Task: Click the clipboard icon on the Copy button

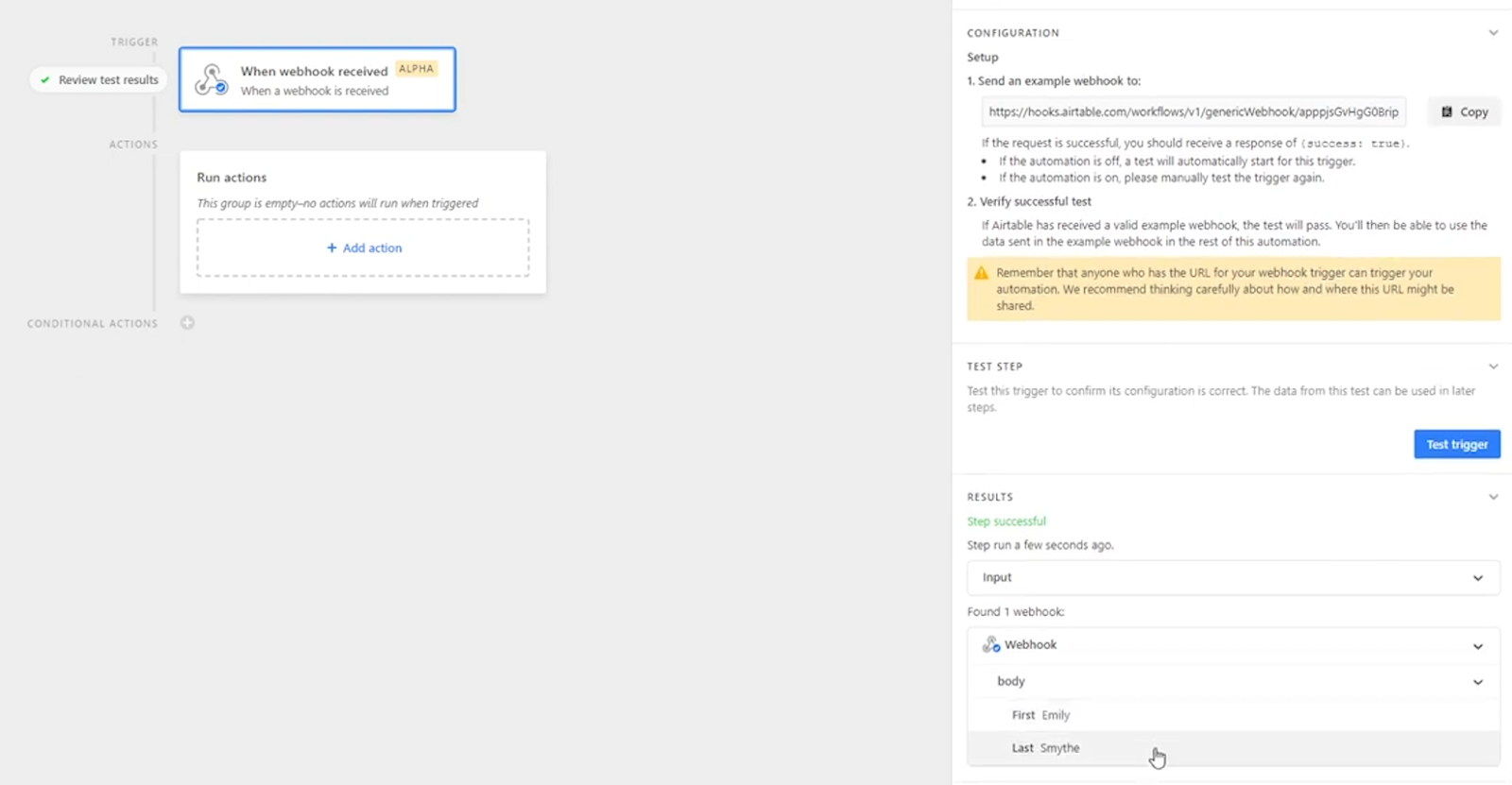Action: (1446, 111)
